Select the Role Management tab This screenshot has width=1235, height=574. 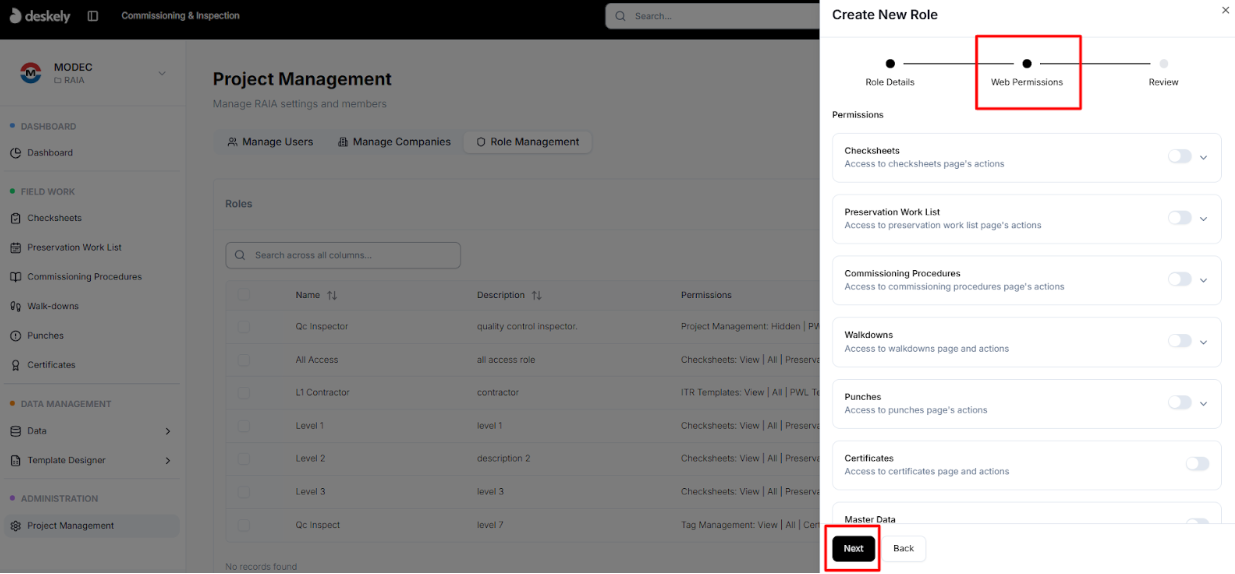point(528,142)
